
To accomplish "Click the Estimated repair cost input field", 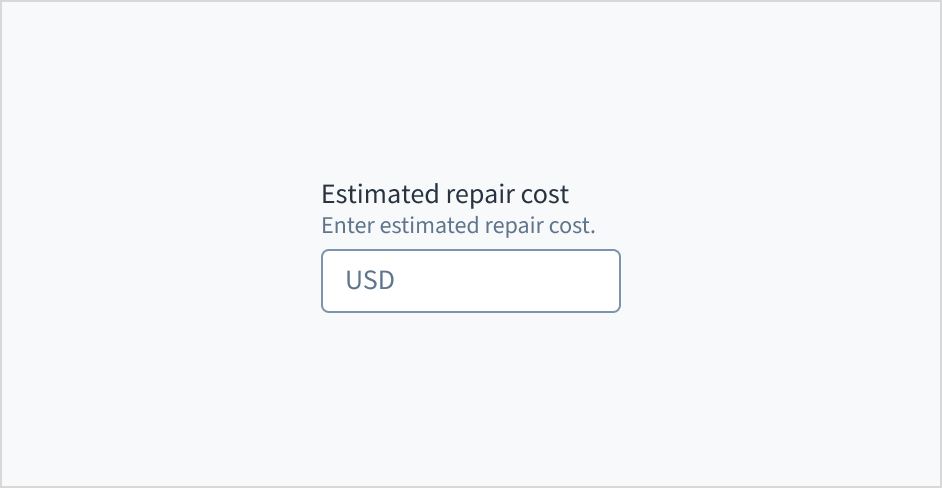I will tap(470, 281).
